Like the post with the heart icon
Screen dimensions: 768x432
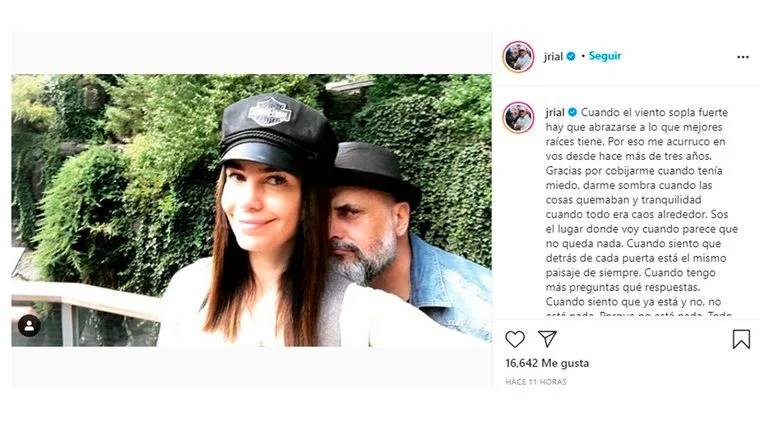(515, 339)
